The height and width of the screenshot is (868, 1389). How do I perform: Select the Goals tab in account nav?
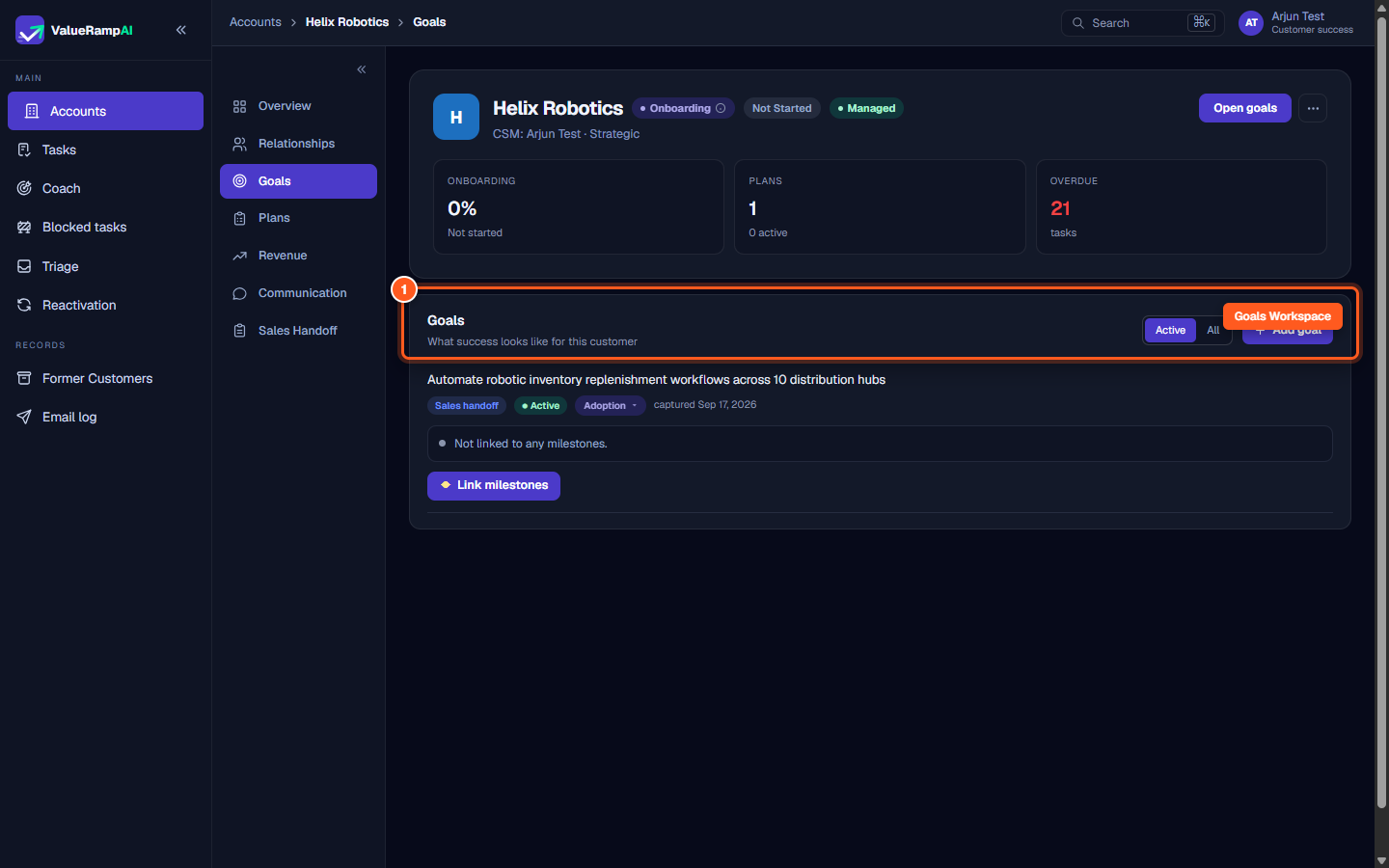click(x=298, y=181)
